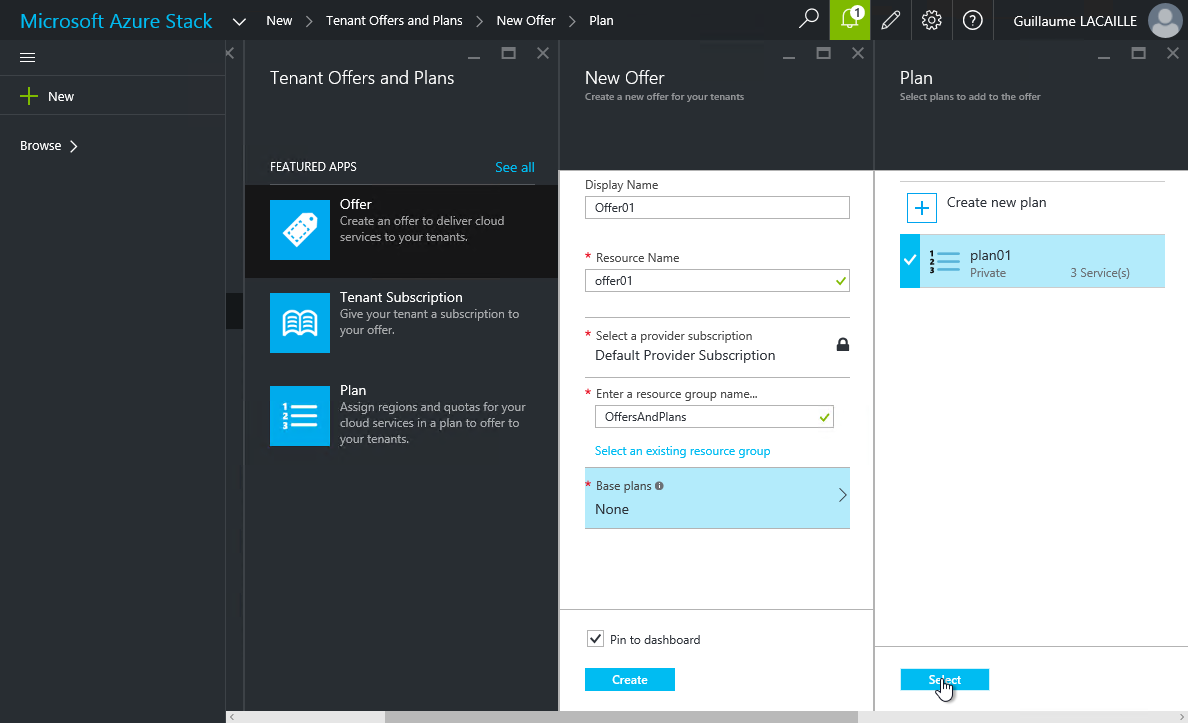Click the pencil edit dashboard icon
Screen dimensions: 1188x723
click(891, 20)
